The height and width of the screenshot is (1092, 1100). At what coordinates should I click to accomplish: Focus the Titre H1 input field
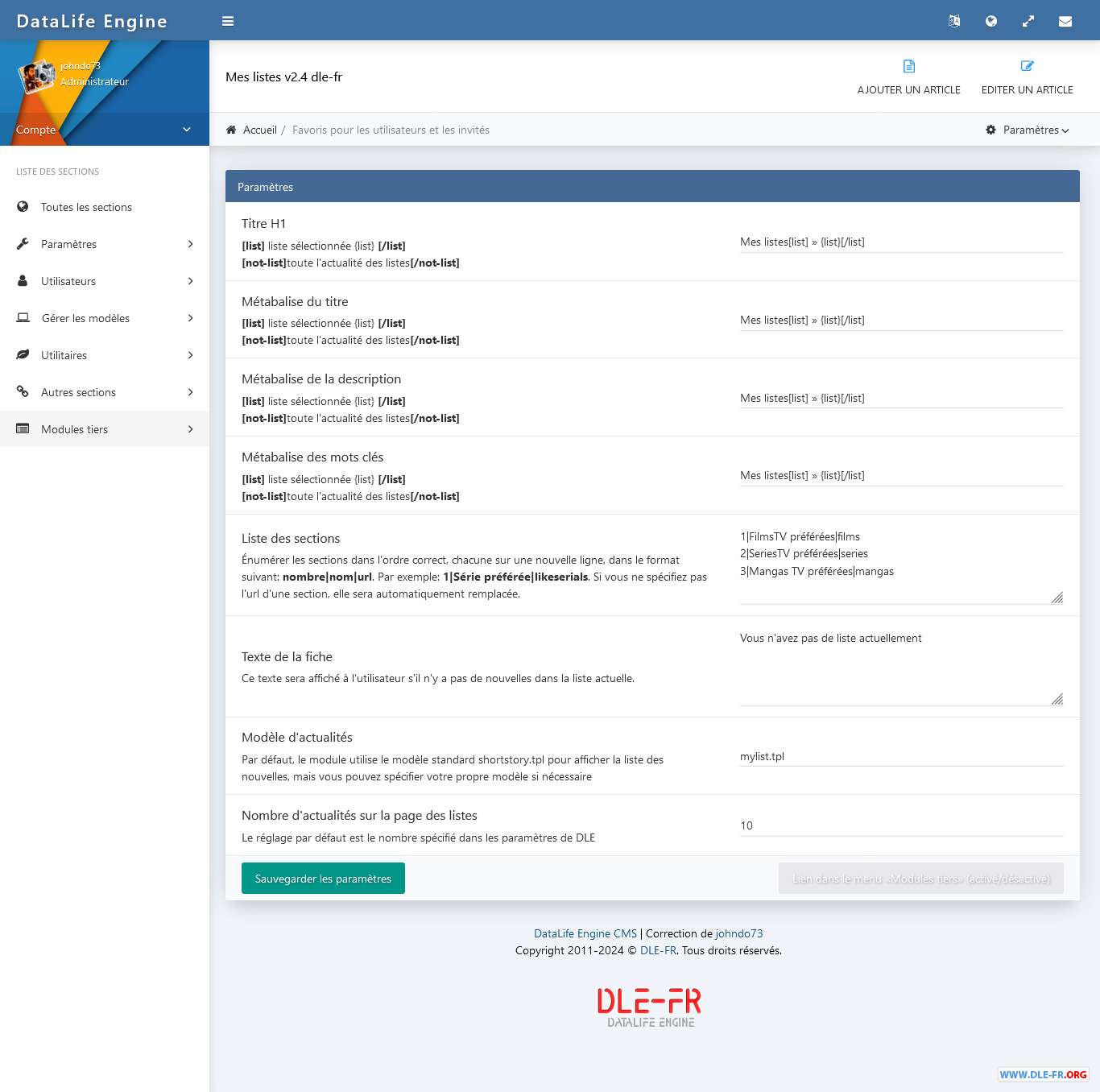pyautogui.click(x=902, y=242)
